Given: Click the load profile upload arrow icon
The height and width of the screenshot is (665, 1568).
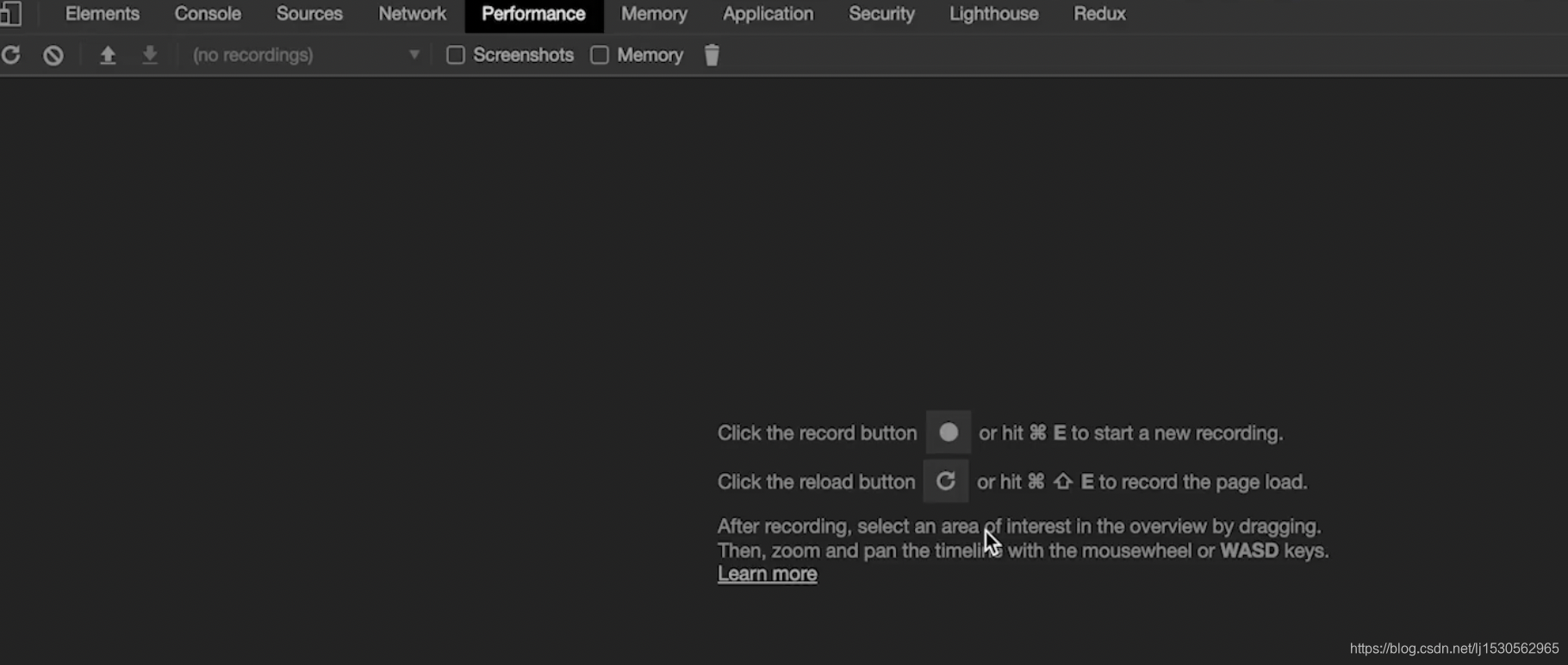Looking at the screenshot, I should click(108, 55).
